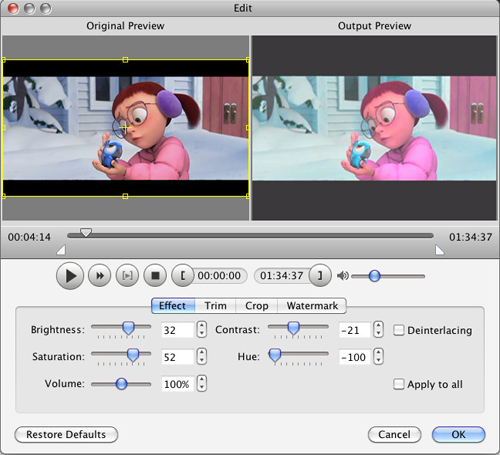Open the Crop tab

pyautogui.click(x=257, y=306)
